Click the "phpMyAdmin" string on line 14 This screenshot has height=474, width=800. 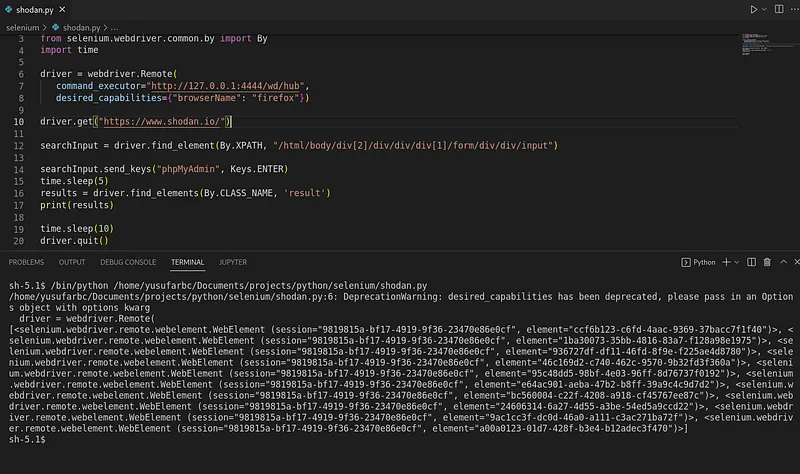pyautogui.click(x=188, y=169)
